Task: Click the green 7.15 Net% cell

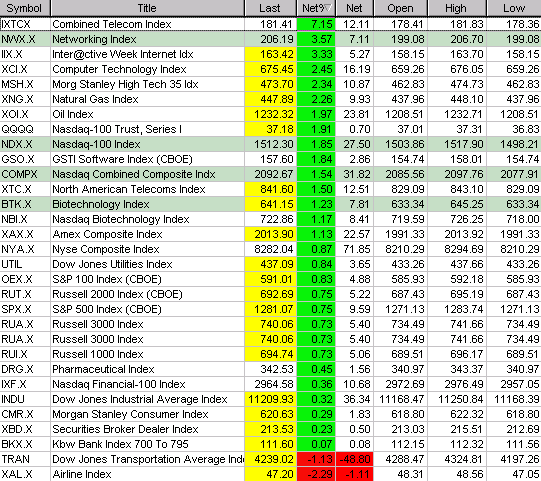Action: pos(316,24)
